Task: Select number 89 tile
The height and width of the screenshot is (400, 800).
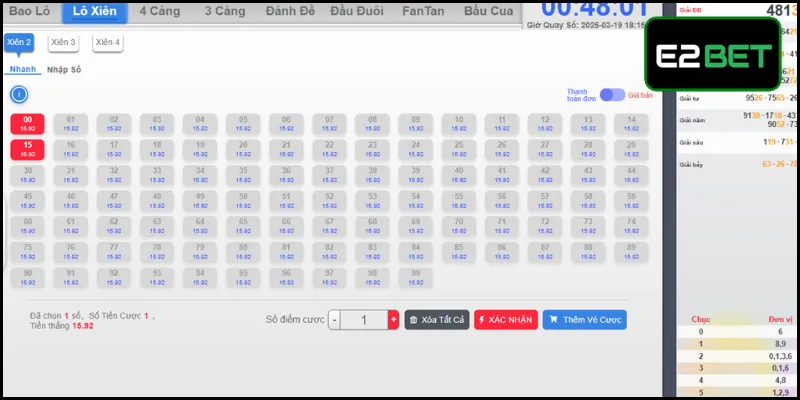Action: pos(631,252)
